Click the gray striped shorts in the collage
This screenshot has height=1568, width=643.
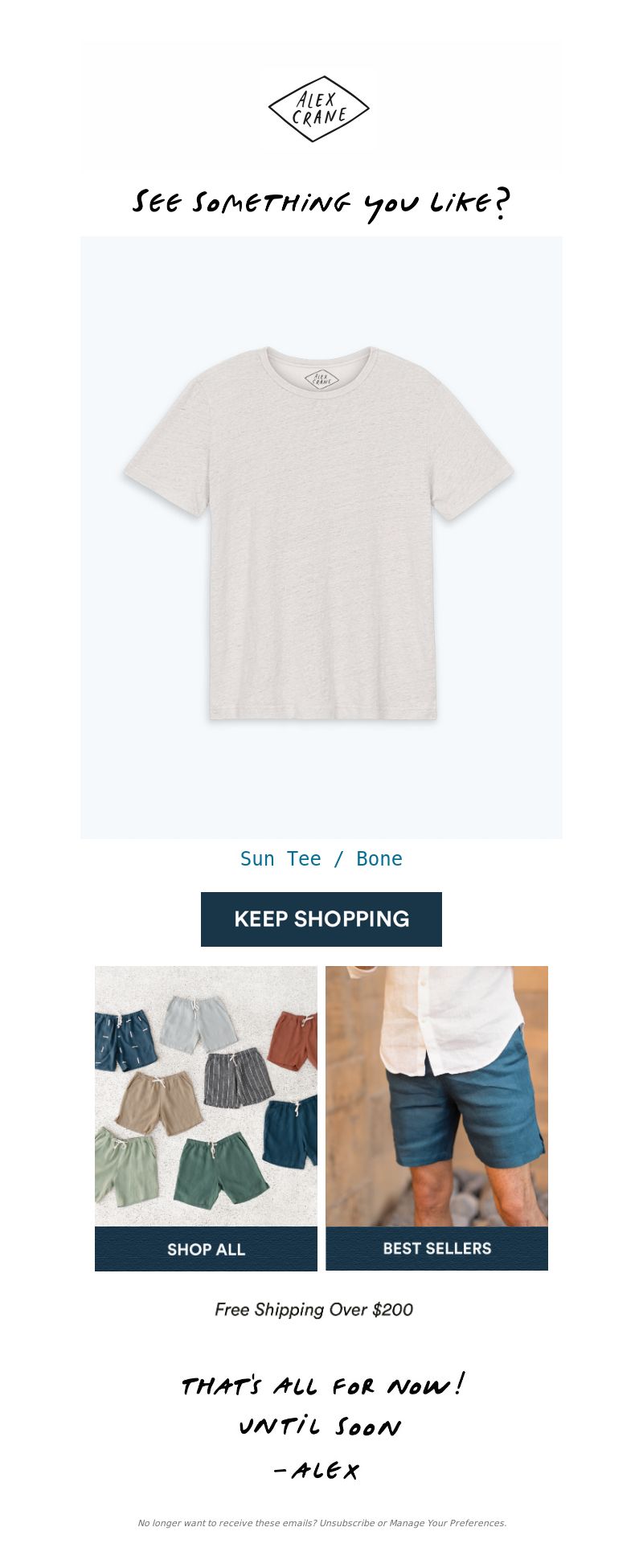coord(239,1078)
